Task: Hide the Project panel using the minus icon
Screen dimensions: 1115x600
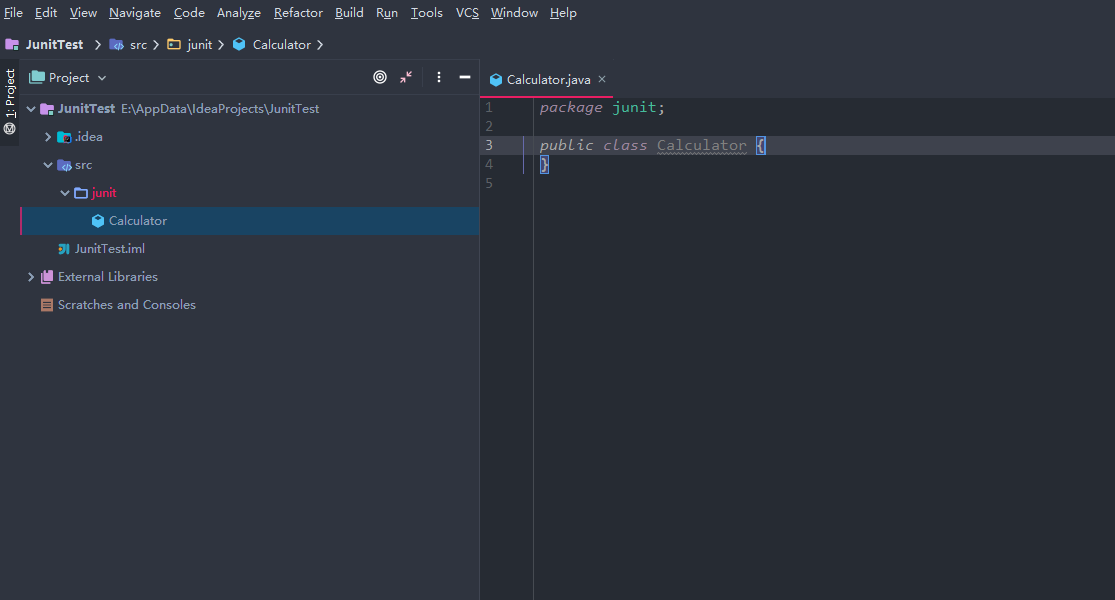Action: point(465,77)
